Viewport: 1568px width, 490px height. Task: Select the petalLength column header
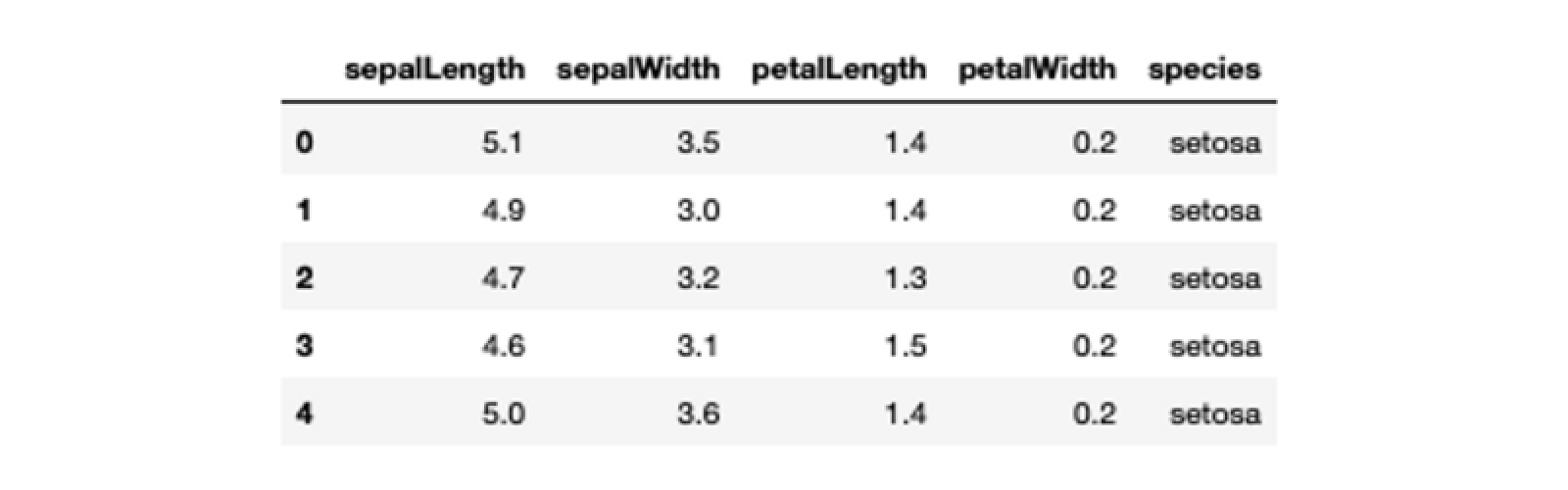(x=838, y=70)
